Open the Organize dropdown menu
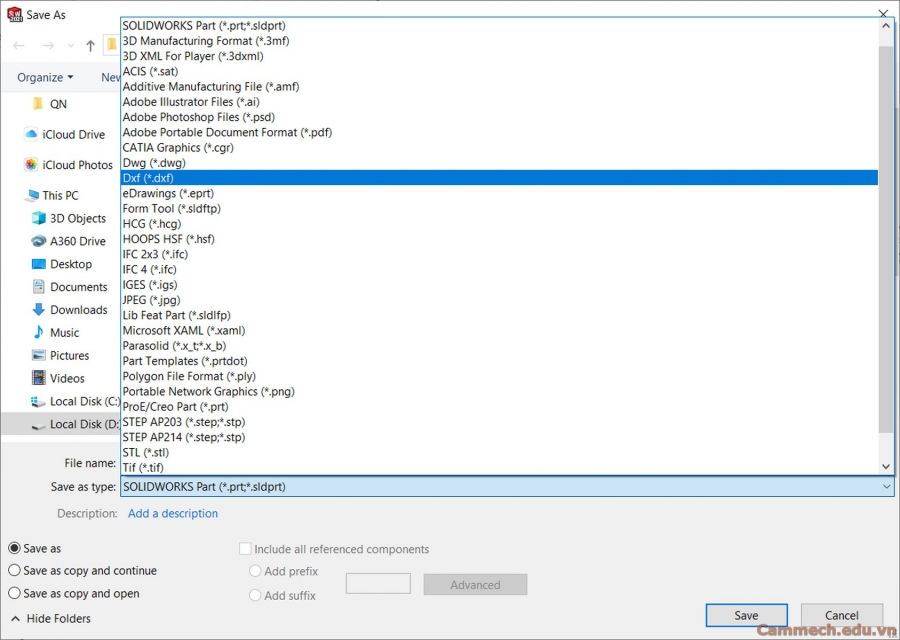The image size is (900, 640). tap(45, 77)
